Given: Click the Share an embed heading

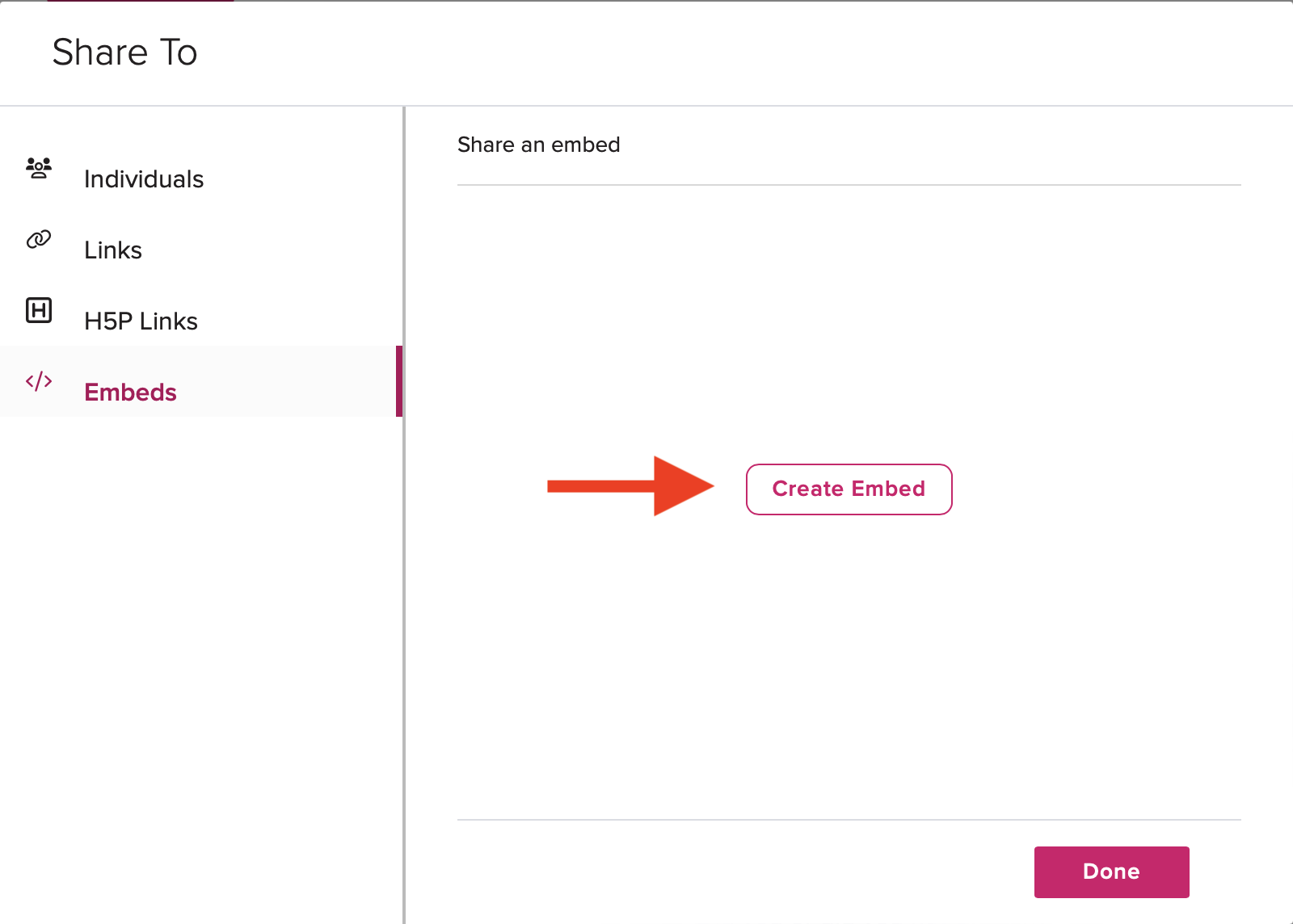Looking at the screenshot, I should (x=538, y=145).
